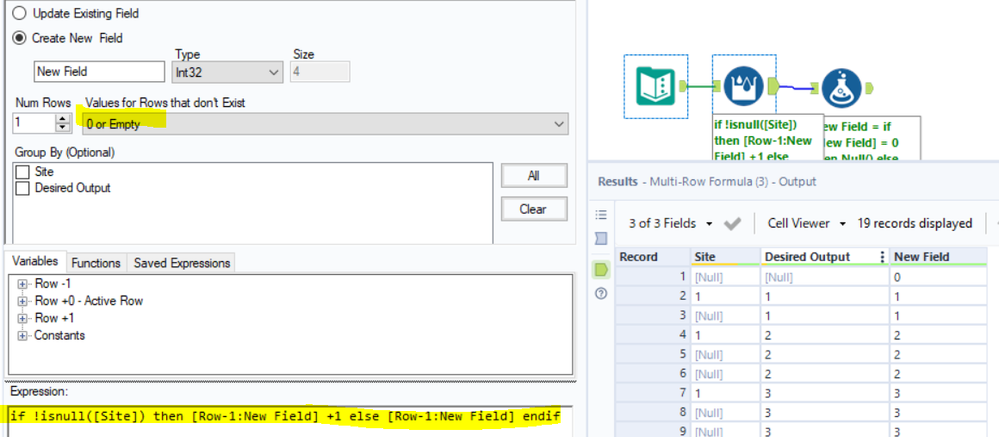Click the Size field showing 4
This screenshot has width=999, height=437.
320,72
